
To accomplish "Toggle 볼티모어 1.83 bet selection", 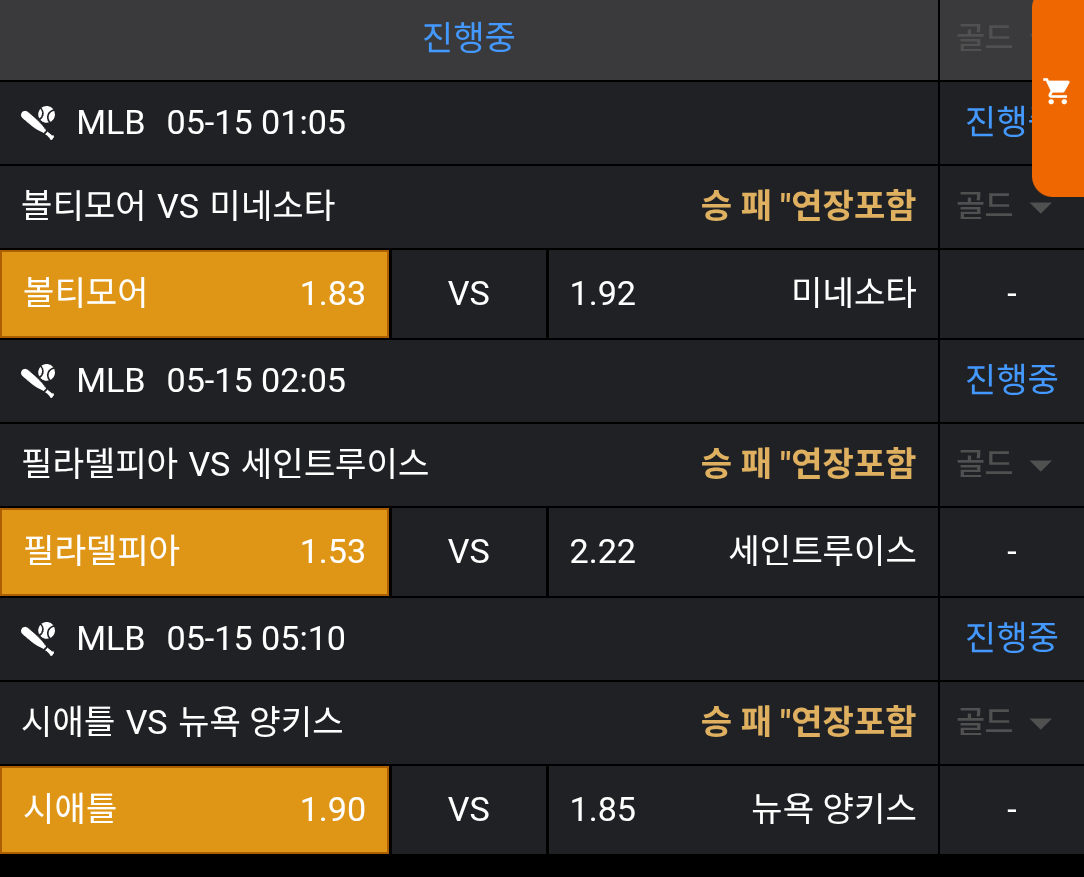I will (x=194, y=294).
